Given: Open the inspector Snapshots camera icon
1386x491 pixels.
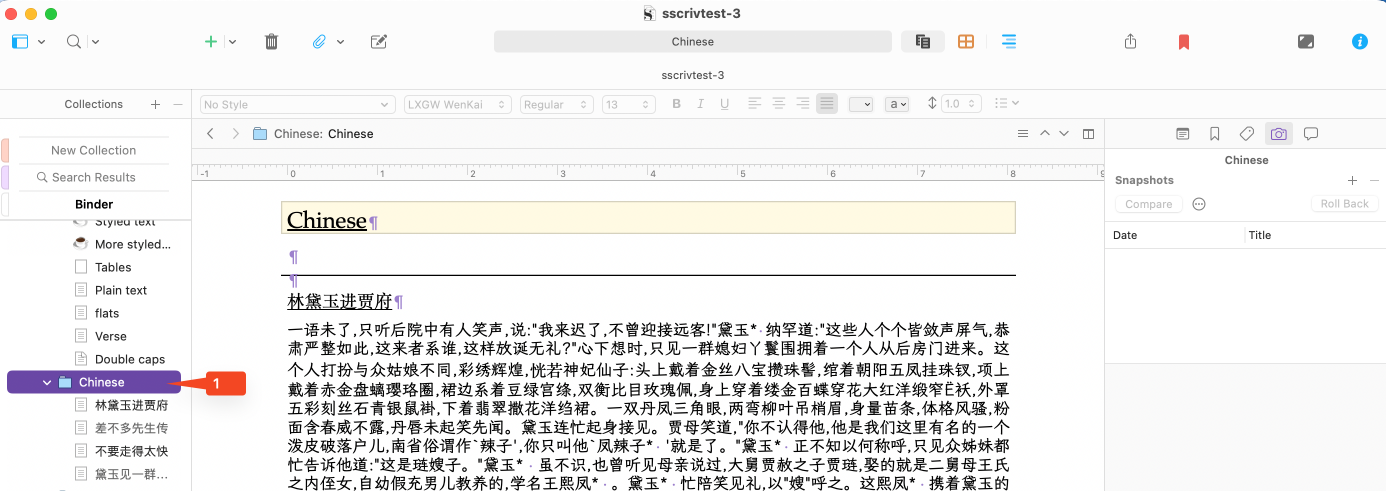Looking at the screenshot, I should (x=1278, y=133).
